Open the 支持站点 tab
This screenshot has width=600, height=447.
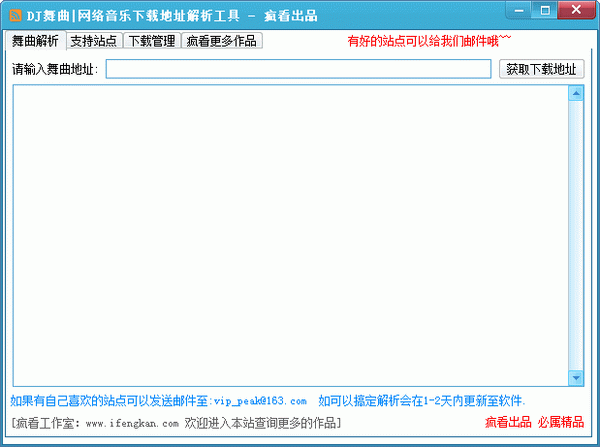click(94, 41)
